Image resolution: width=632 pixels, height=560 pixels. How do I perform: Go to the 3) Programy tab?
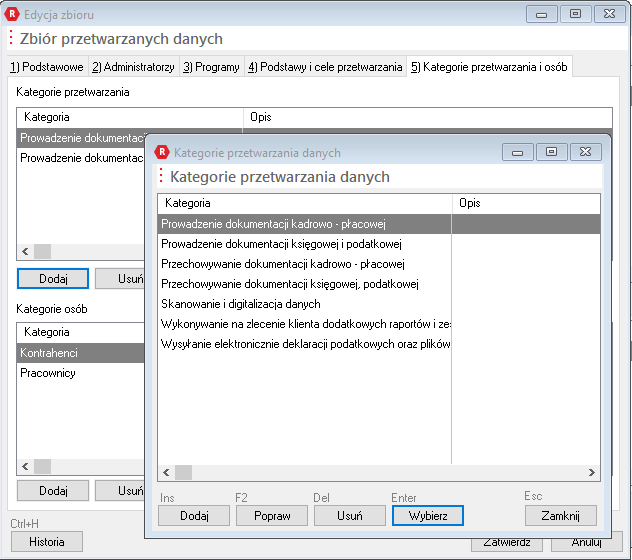click(211, 67)
